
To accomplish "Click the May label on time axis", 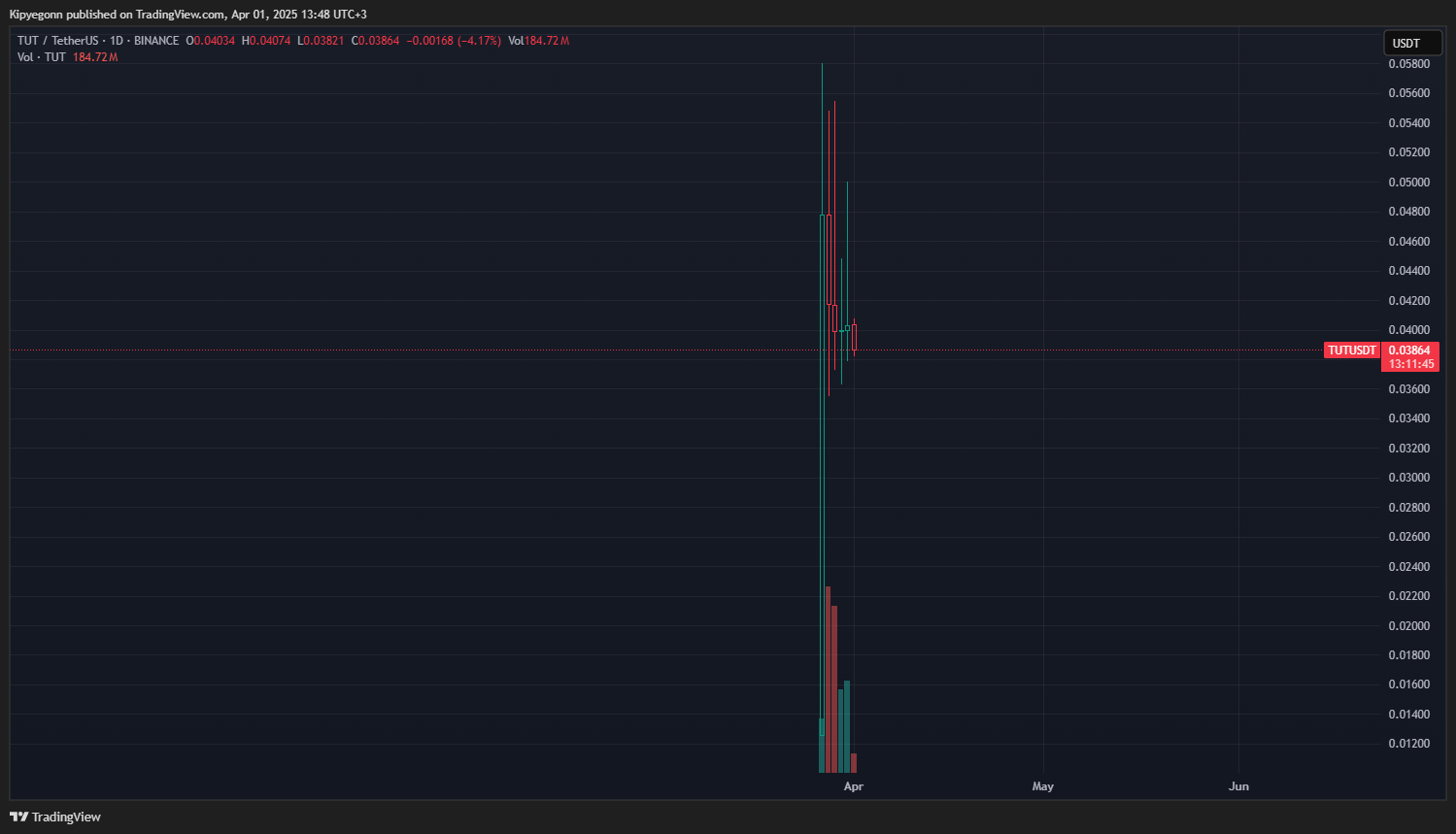I will coord(1043,786).
